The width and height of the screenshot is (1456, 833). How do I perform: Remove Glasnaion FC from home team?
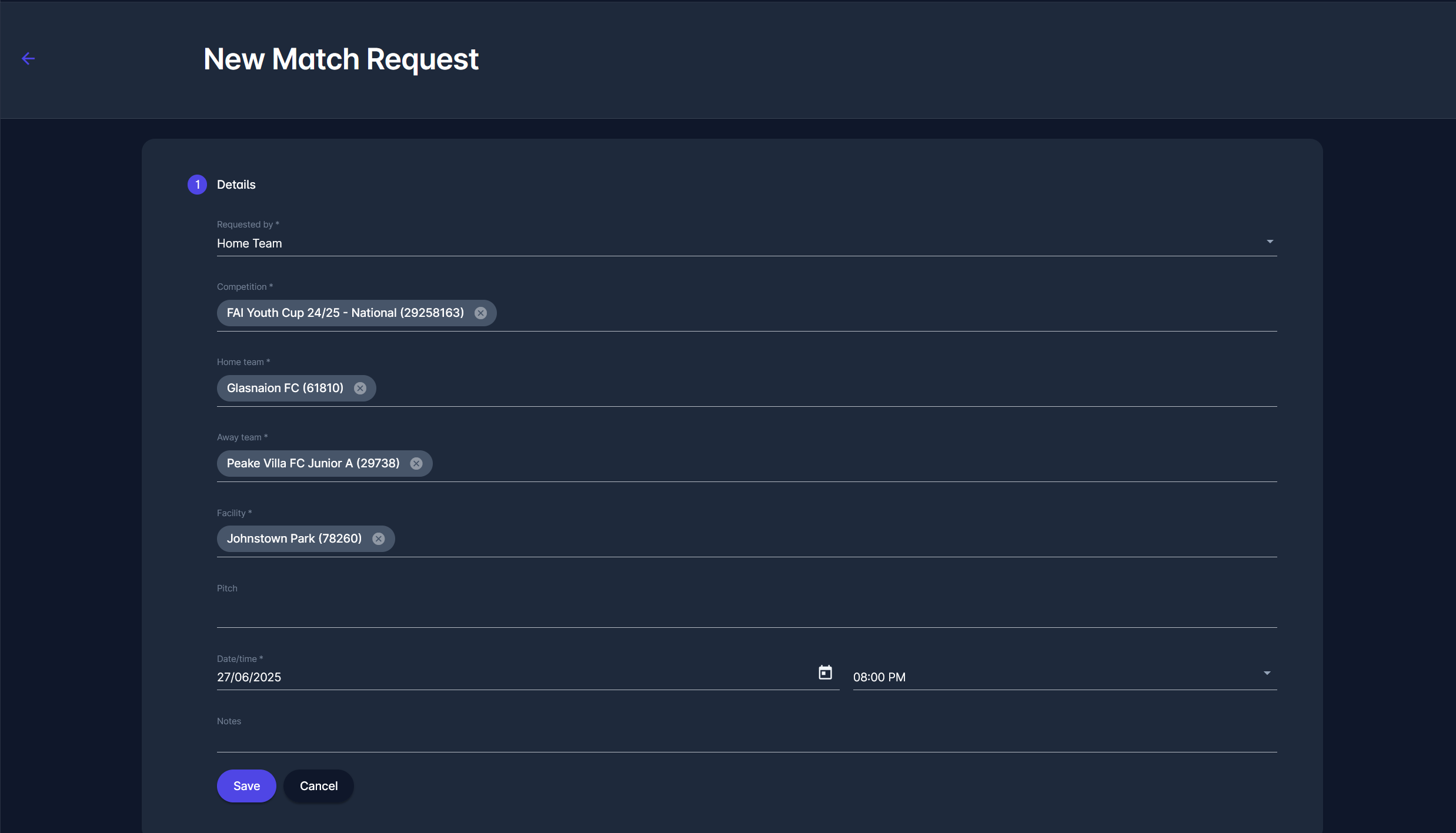[x=360, y=388]
